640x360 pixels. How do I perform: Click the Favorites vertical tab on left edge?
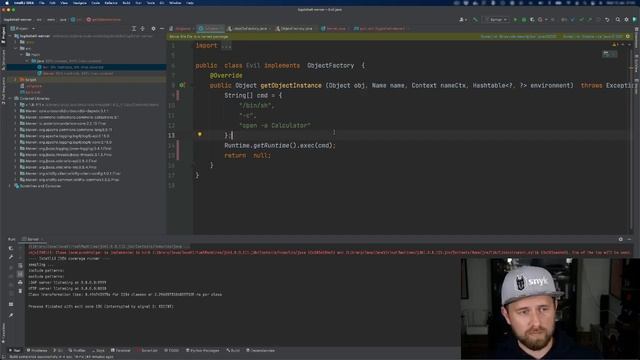tap(3, 334)
